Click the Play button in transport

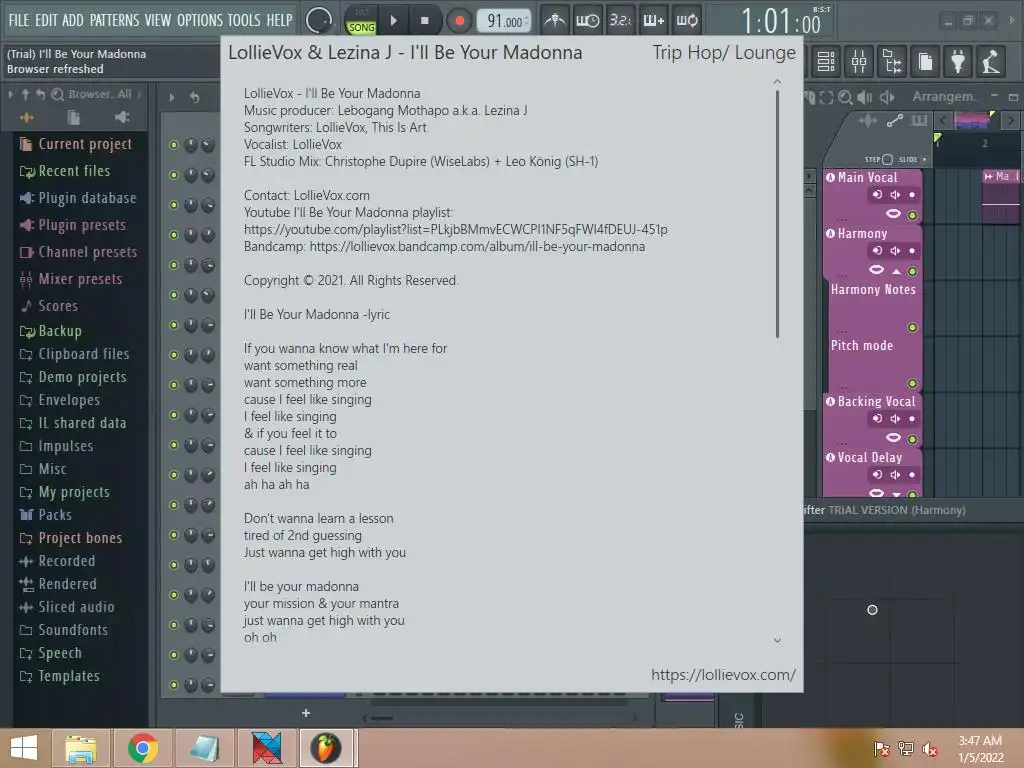click(x=394, y=21)
